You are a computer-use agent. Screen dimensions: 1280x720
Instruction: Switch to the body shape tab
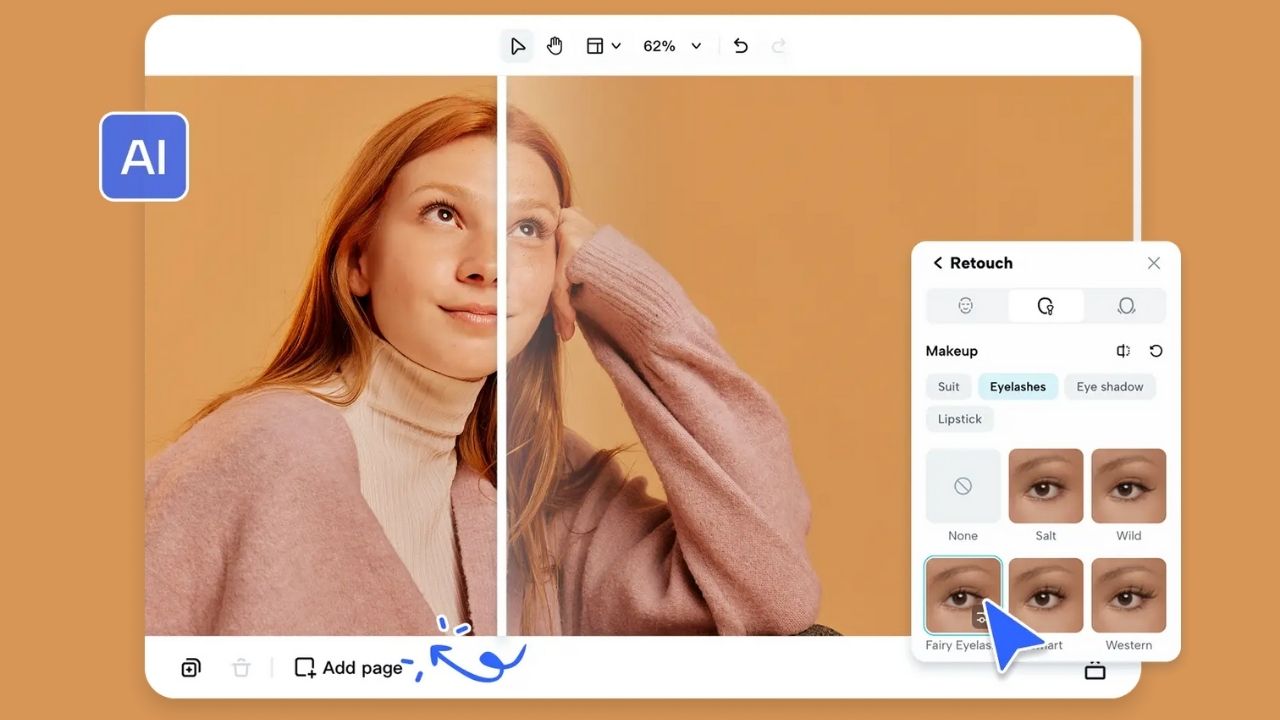click(x=1127, y=305)
